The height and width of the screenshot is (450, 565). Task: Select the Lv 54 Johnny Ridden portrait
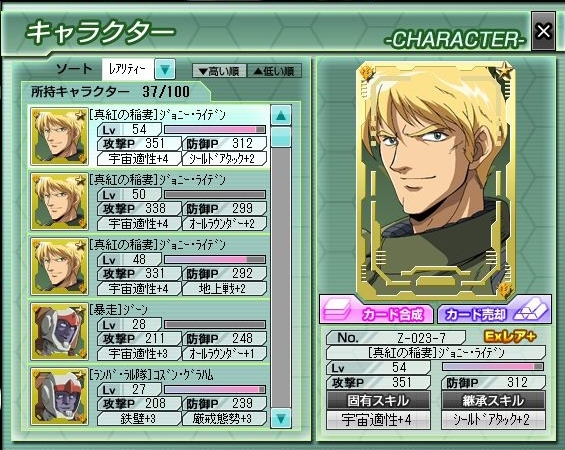[59, 136]
